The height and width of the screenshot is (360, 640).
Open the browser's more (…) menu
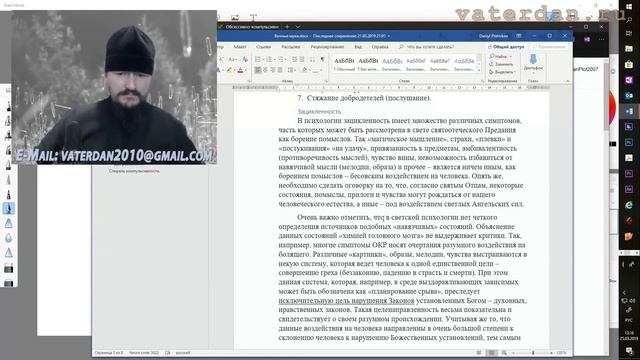point(601,40)
